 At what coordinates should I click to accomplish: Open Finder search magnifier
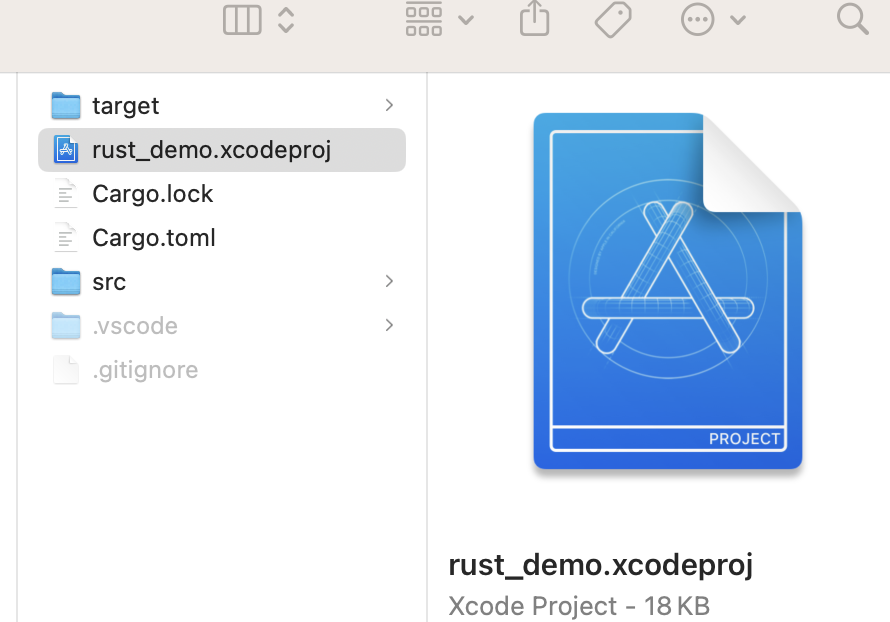pos(853,19)
